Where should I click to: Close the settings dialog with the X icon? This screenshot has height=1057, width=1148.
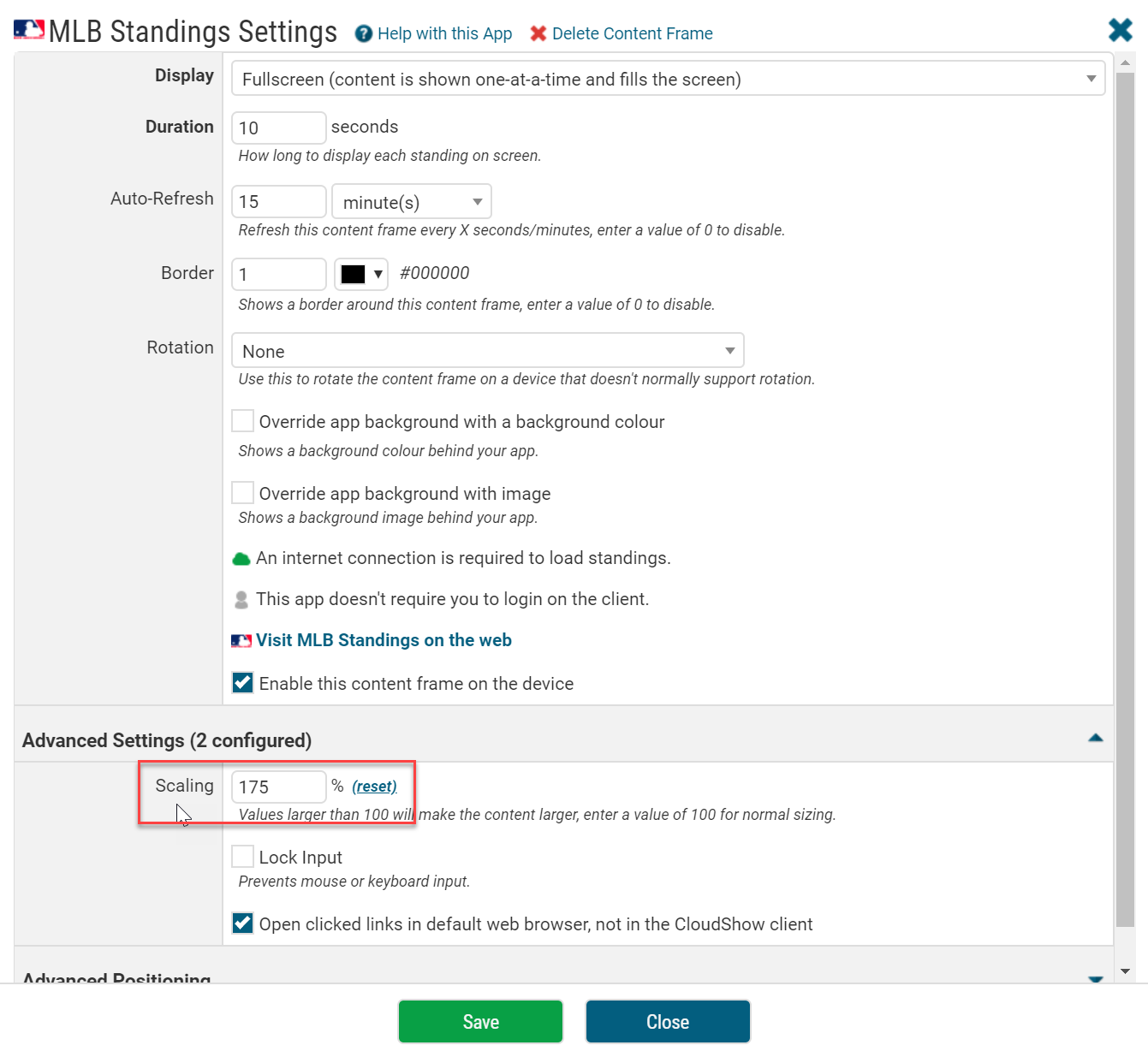1120,30
